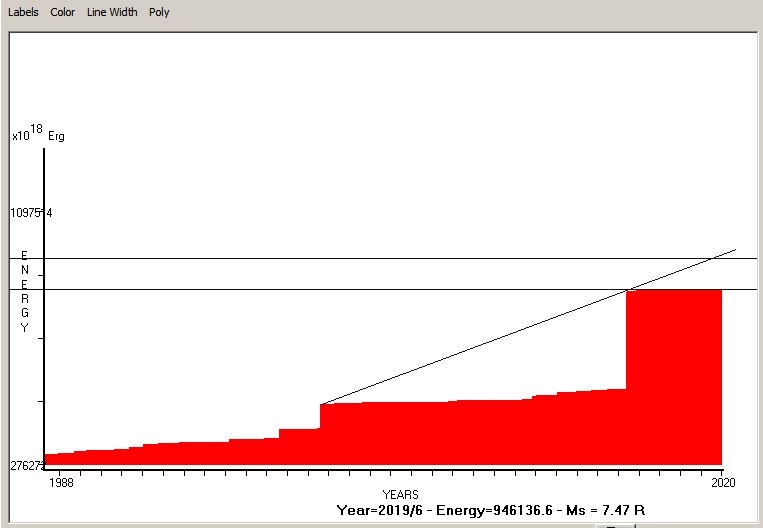This screenshot has width=763, height=528.
Task: Click the 2020 label on the x-axis
Action: [x=722, y=483]
